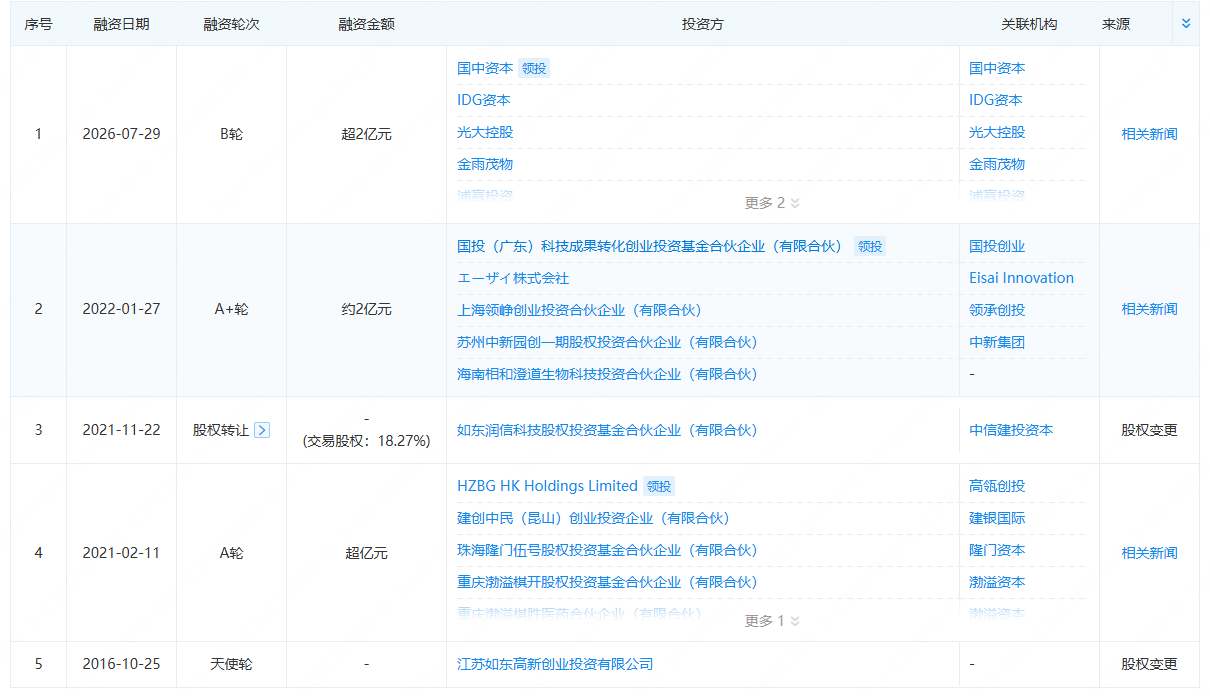Expand 更多 1 investors in row 4

(x=772, y=621)
